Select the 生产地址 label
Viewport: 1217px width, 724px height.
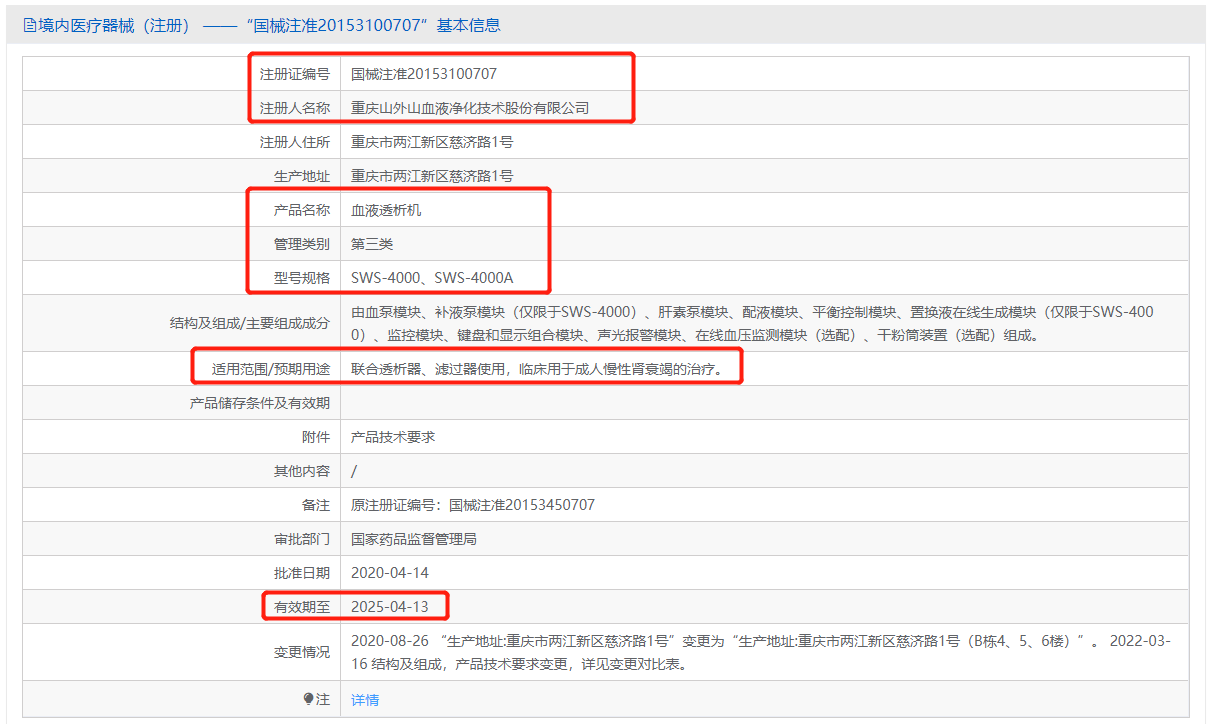302,176
